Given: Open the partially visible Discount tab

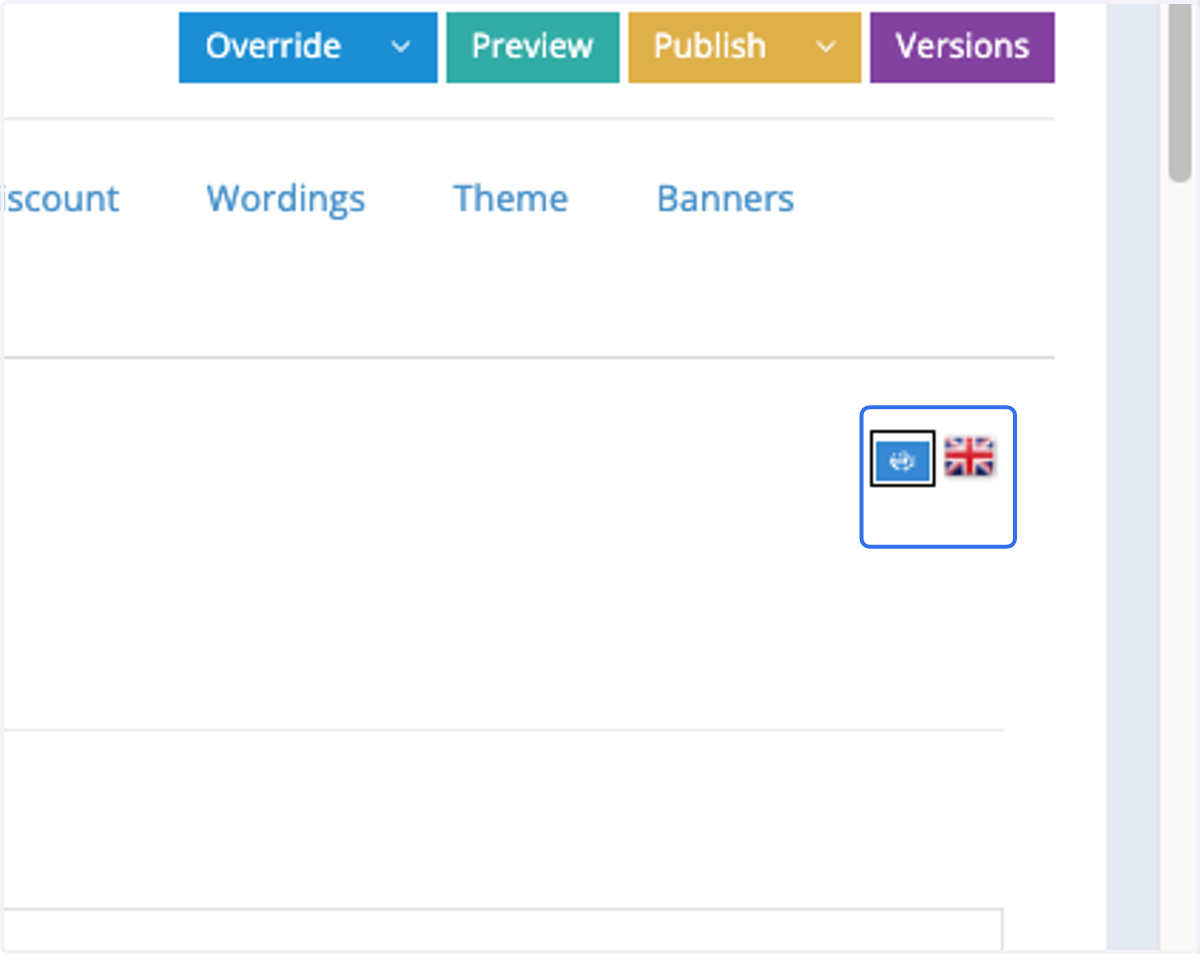Looking at the screenshot, I should point(60,198).
